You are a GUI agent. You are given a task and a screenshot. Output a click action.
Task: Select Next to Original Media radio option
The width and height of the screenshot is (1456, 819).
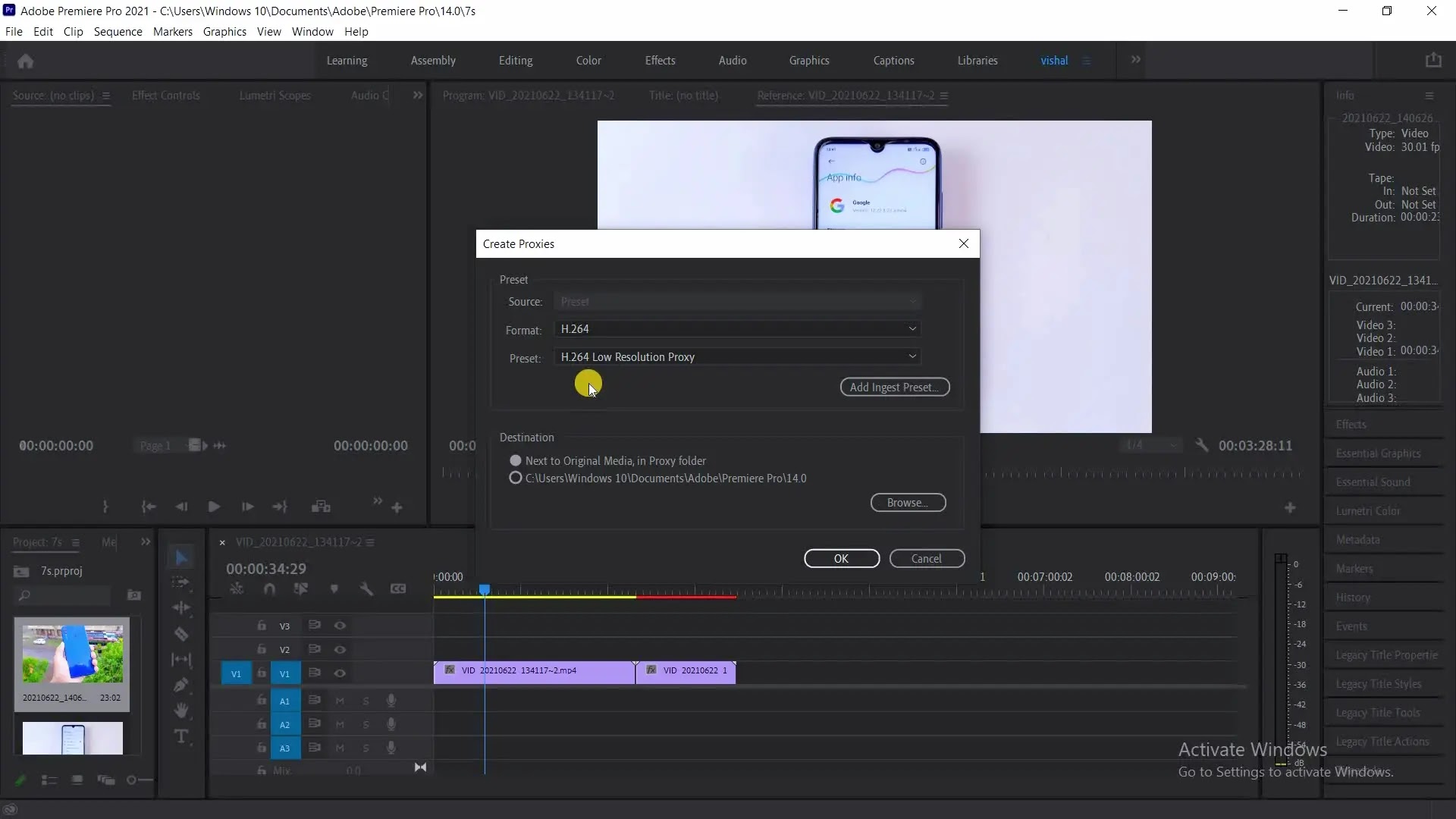516,460
